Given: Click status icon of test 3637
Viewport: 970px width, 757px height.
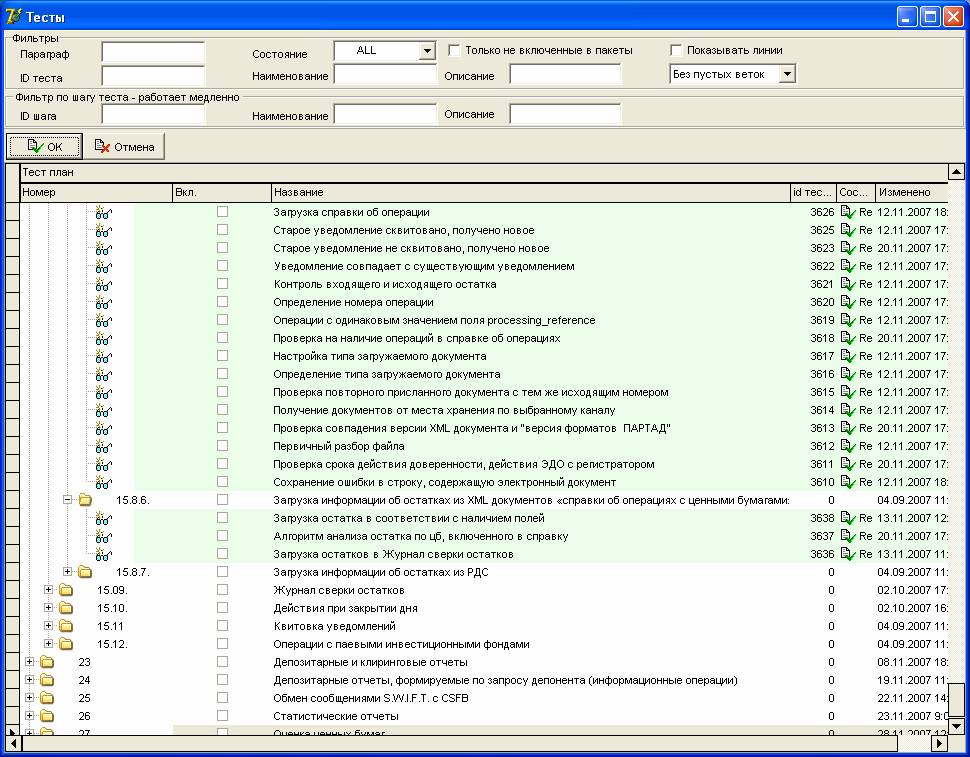Looking at the screenshot, I should pyautogui.click(x=848, y=536).
